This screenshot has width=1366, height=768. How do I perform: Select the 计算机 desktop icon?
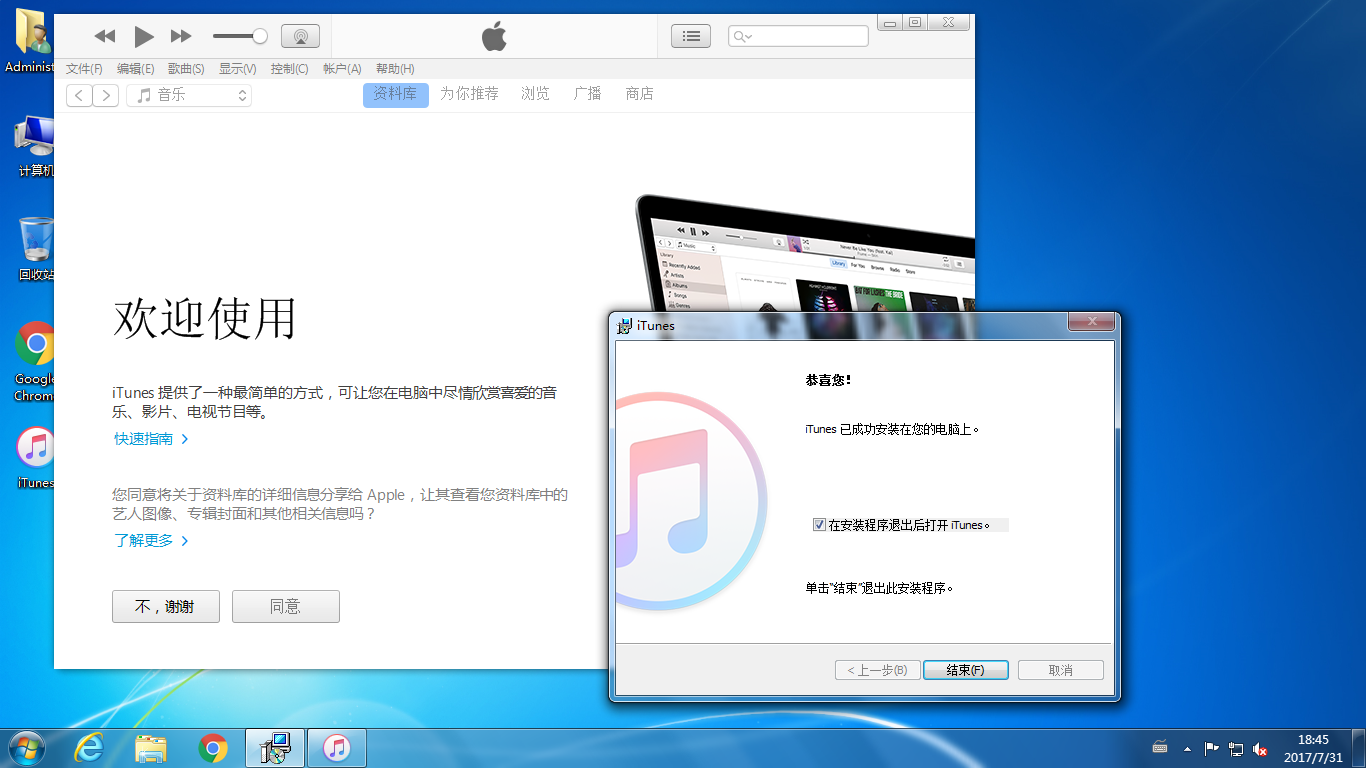click(x=35, y=147)
